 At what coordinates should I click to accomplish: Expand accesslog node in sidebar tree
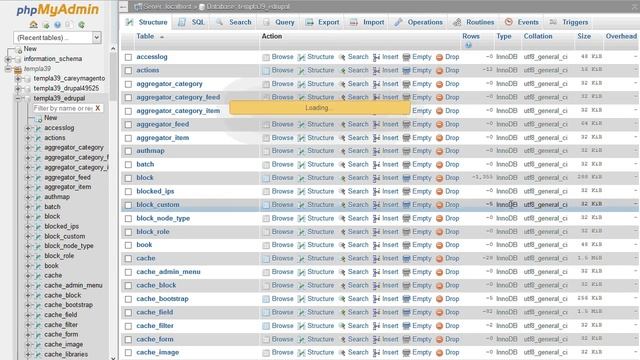(28, 128)
